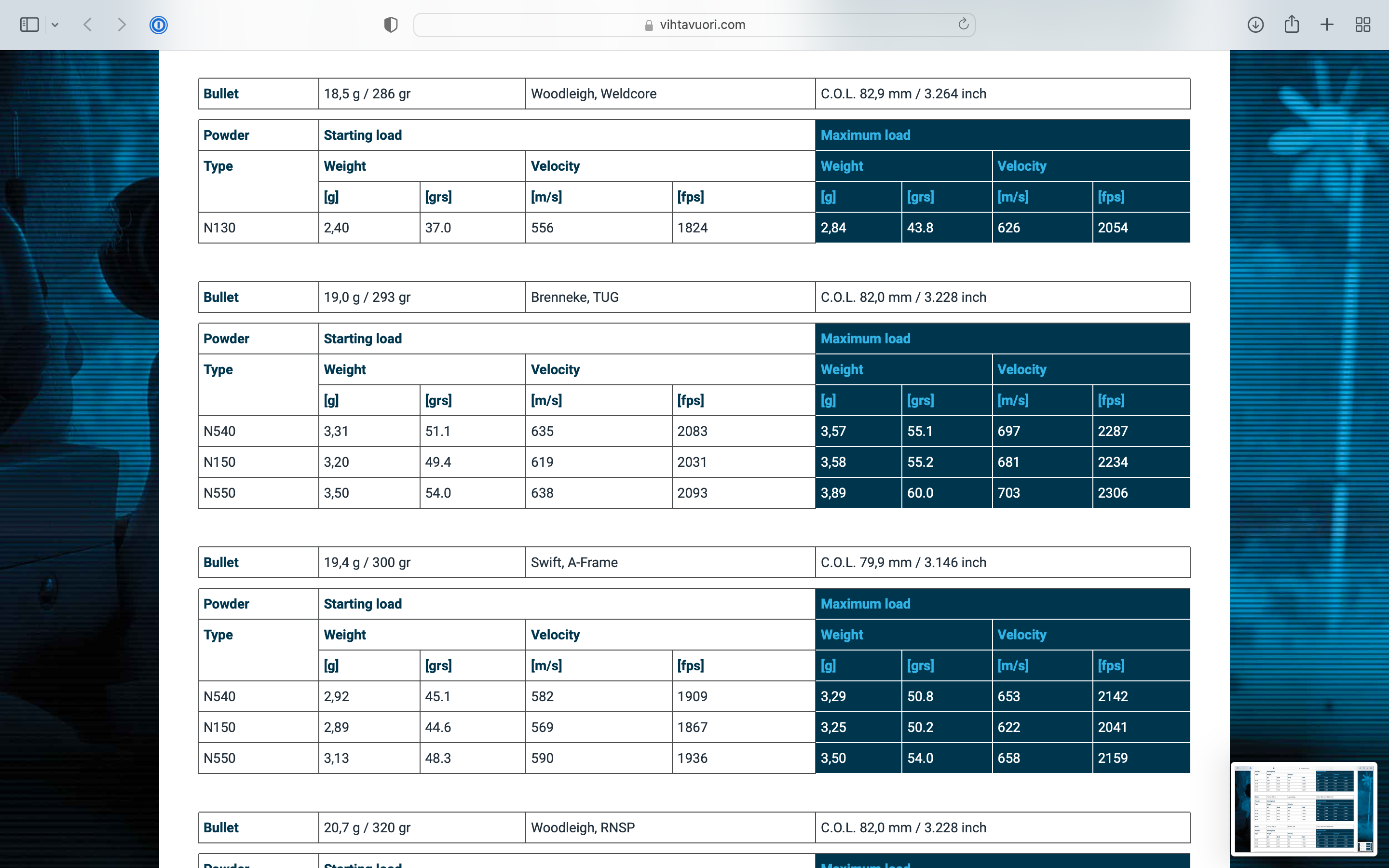Open a new tab with the plus icon

click(x=1327, y=25)
